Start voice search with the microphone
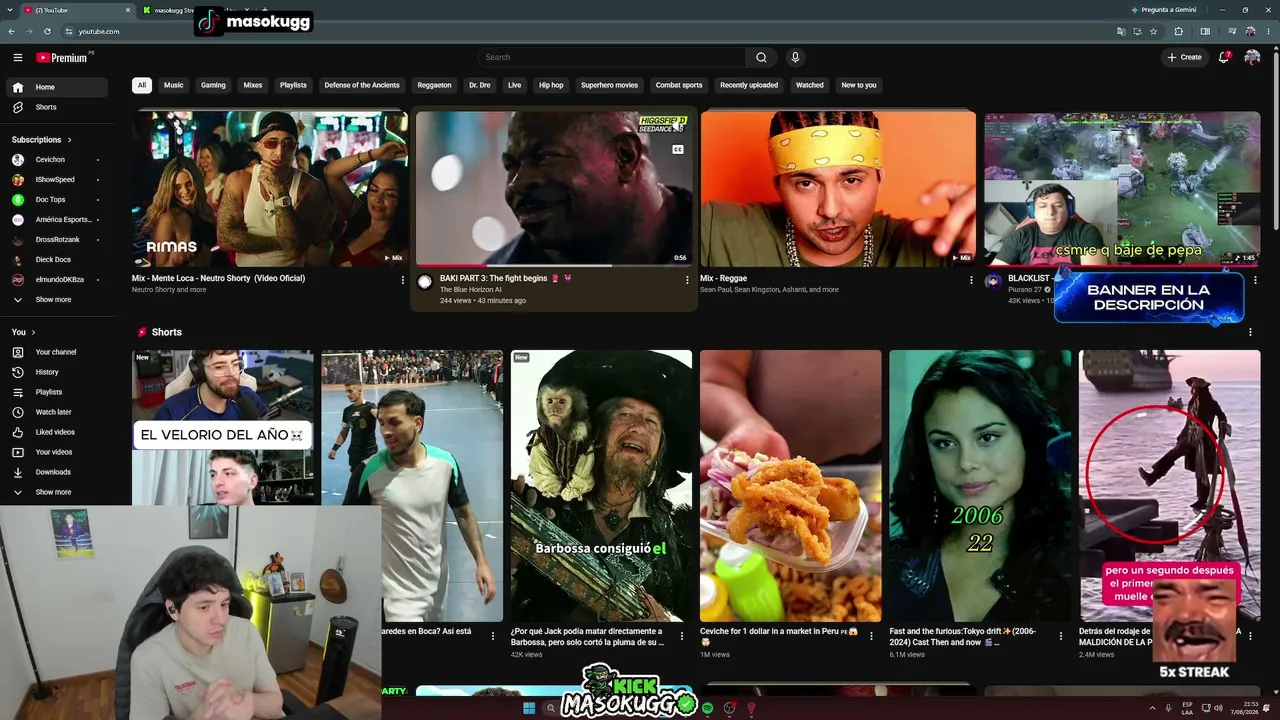 pyautogui.click(x=795, y=57)
